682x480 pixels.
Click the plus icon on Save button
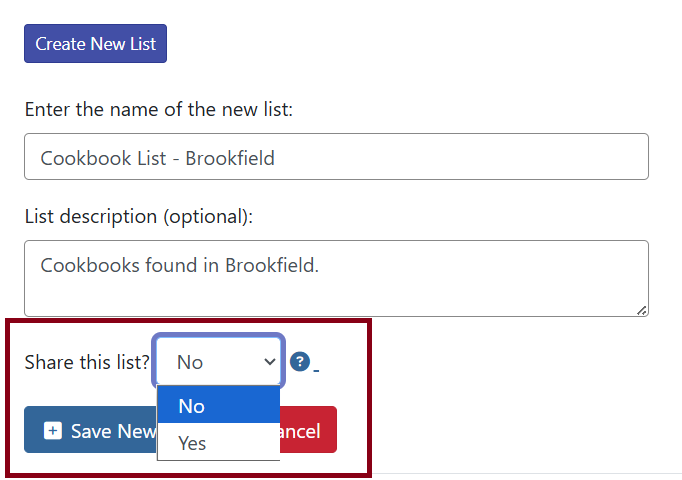click(x=54, y=430)
